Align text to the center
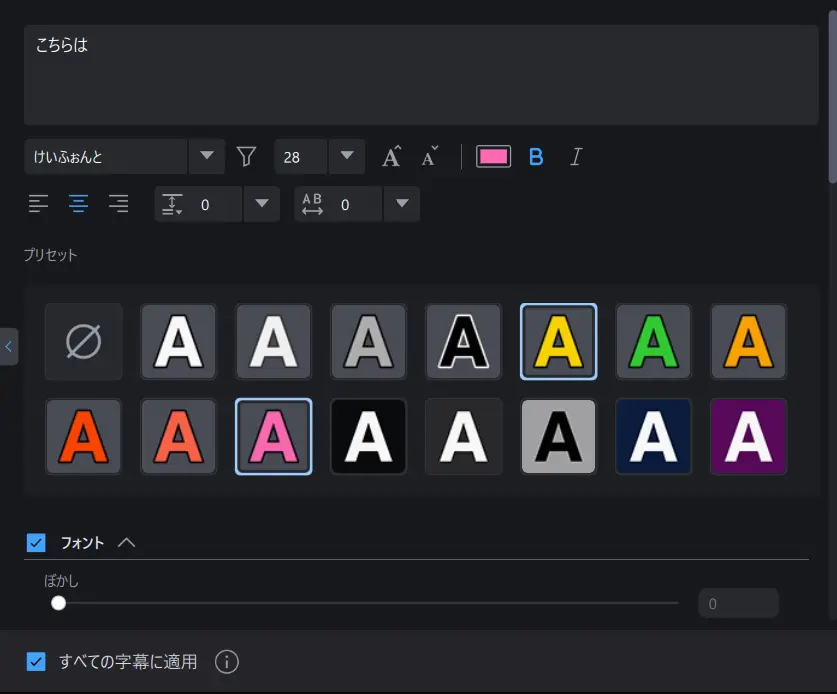This screenshot has height=694, width=837. coord(78,204)
